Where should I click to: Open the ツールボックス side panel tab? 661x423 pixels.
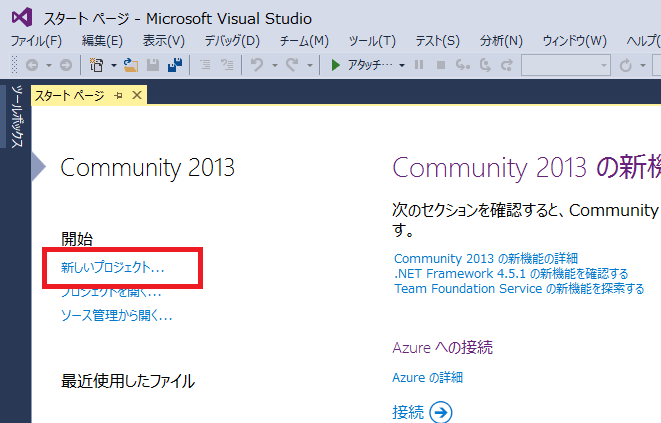17,116
